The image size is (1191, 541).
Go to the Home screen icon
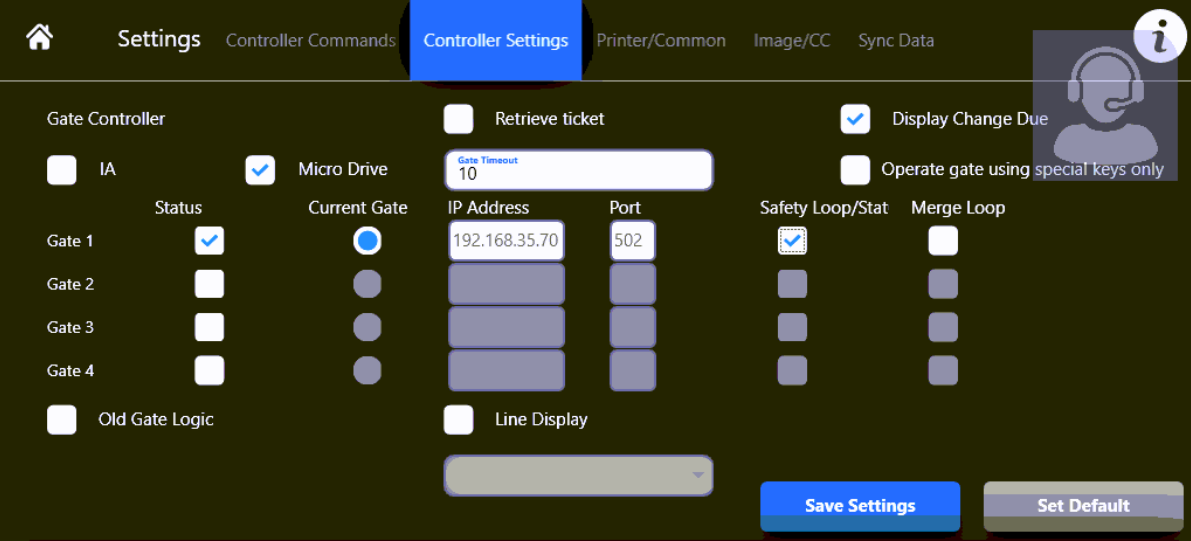(x=39, y=38)
